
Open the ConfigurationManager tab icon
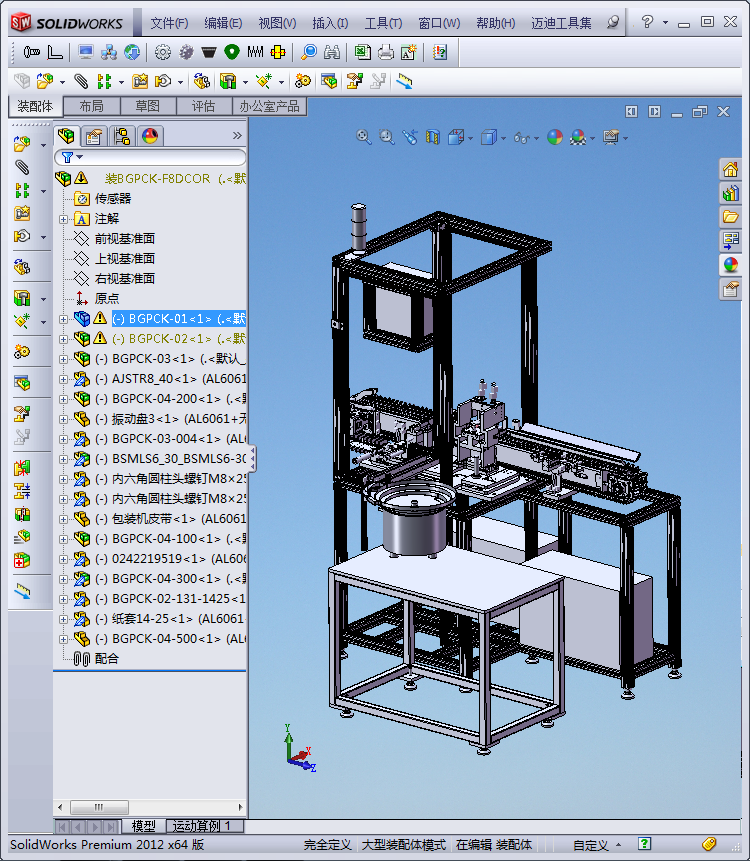(122, 136)
